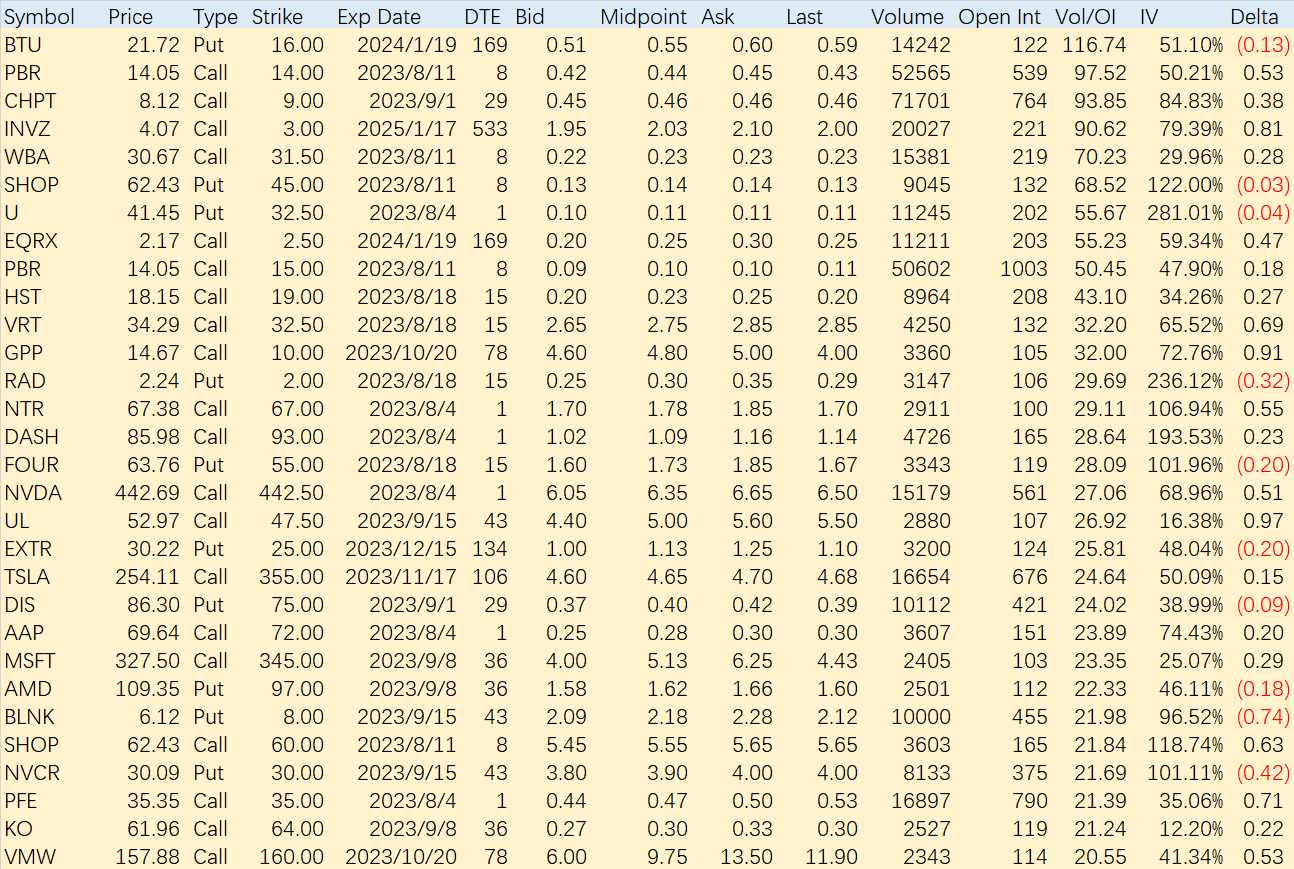Screen dimensions: 1294x869
Task: Select the IV value 12.20% in the KO row
Action: (x=1192, y=829)
